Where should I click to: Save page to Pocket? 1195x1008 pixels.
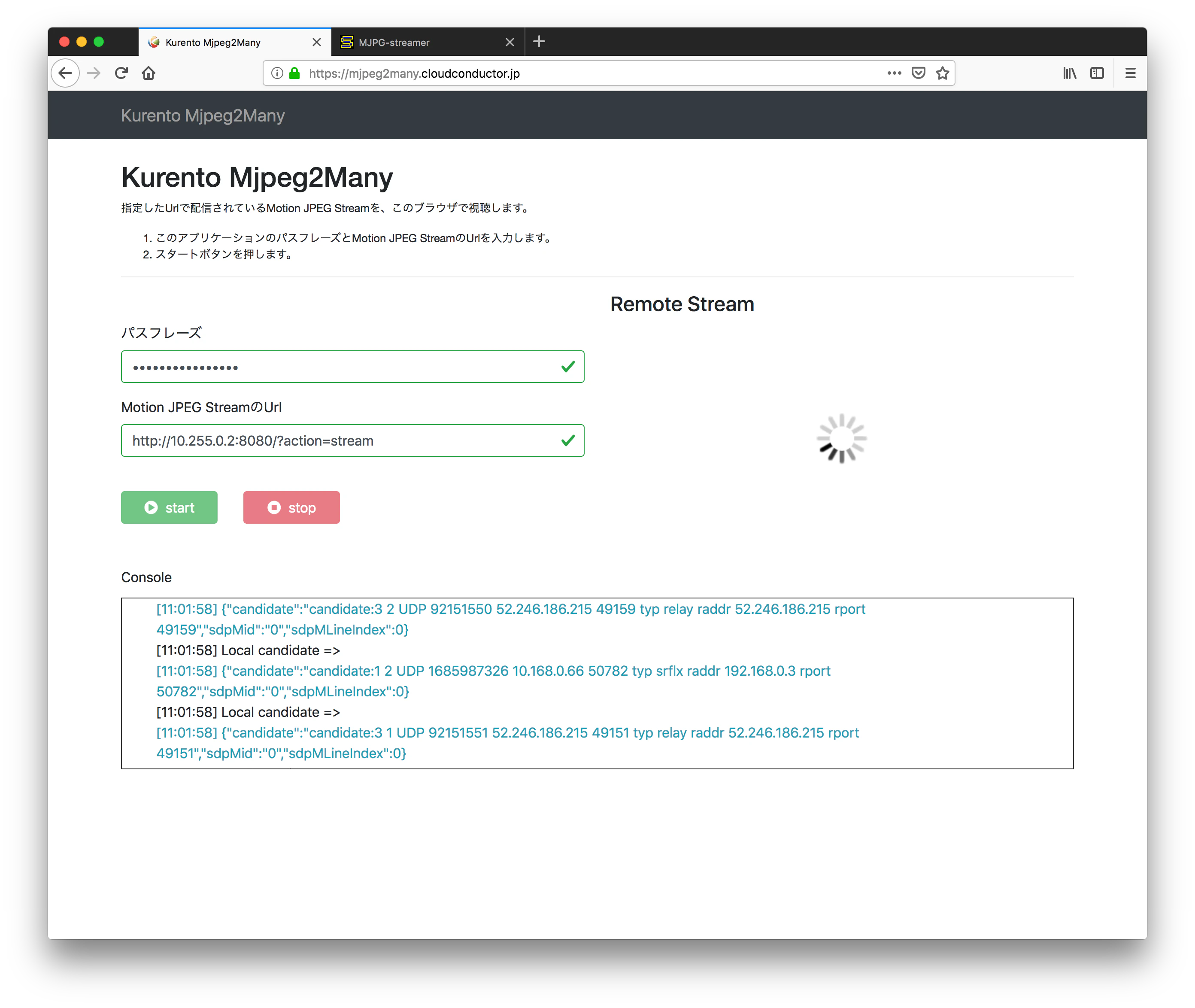(x=919, y=73)
